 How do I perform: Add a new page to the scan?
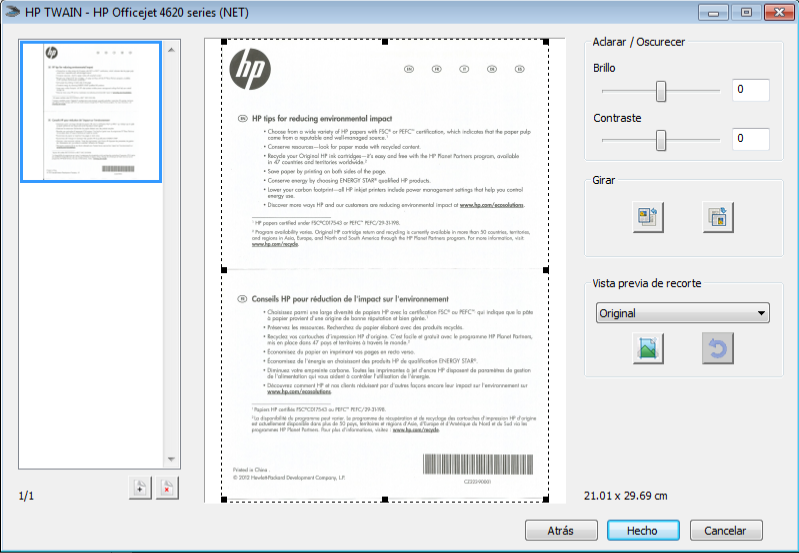140,488
